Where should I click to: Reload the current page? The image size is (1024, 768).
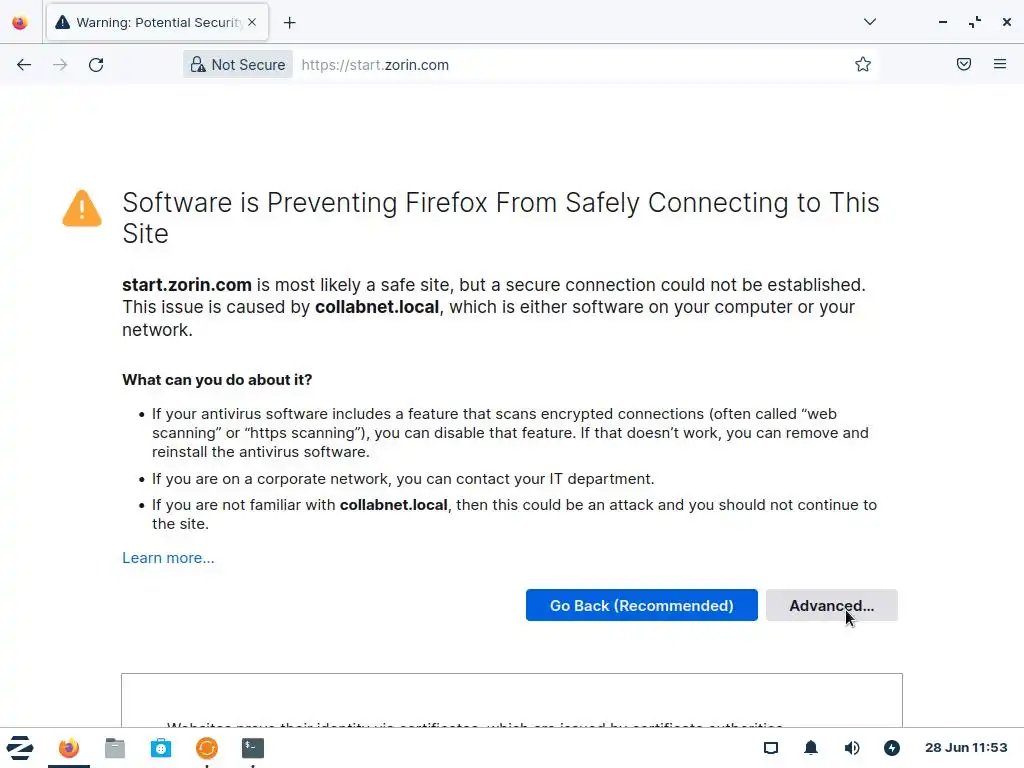point(96,65)
